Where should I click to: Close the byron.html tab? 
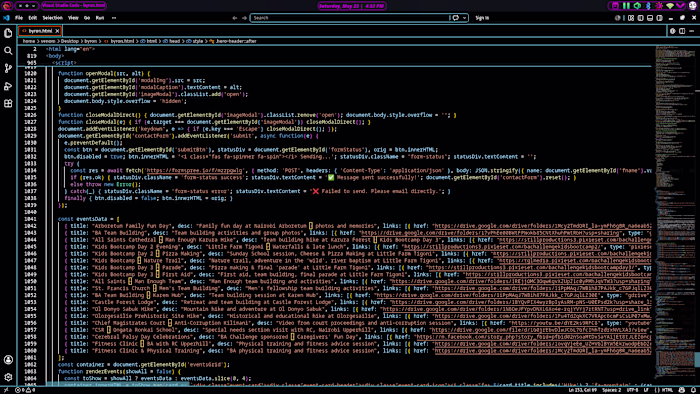tap(57, 31)
